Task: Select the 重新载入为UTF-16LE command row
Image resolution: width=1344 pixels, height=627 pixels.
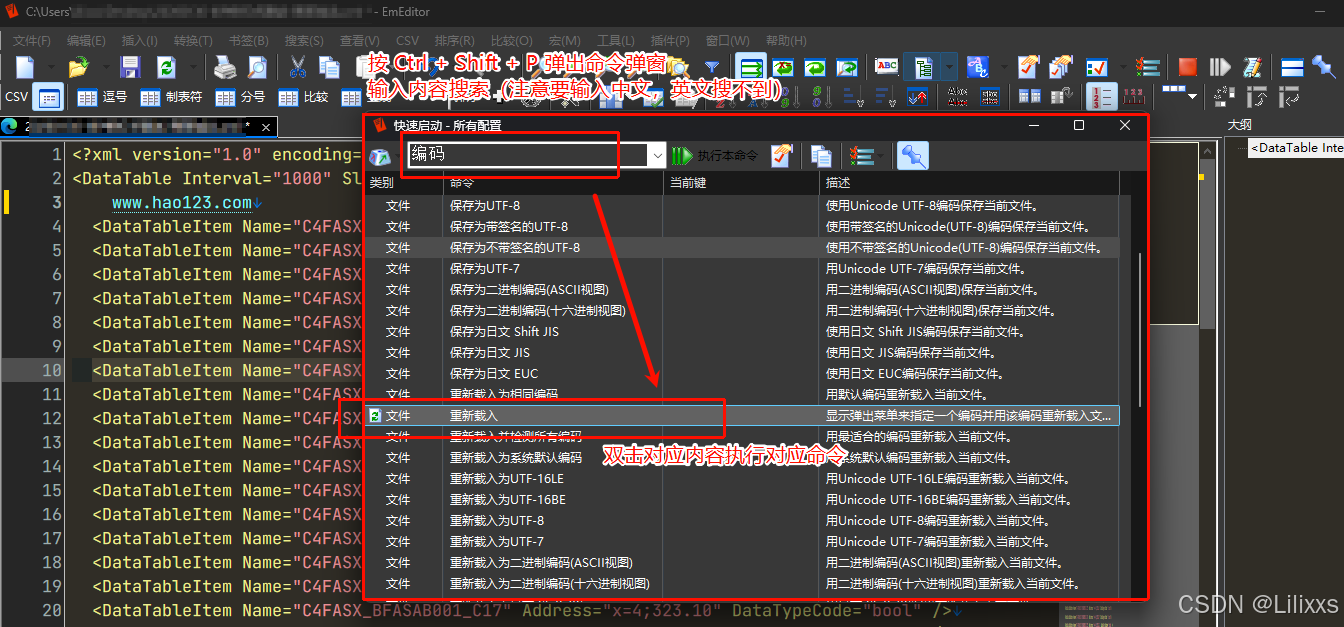Action: pyautogui.click(x=742, y=478)
